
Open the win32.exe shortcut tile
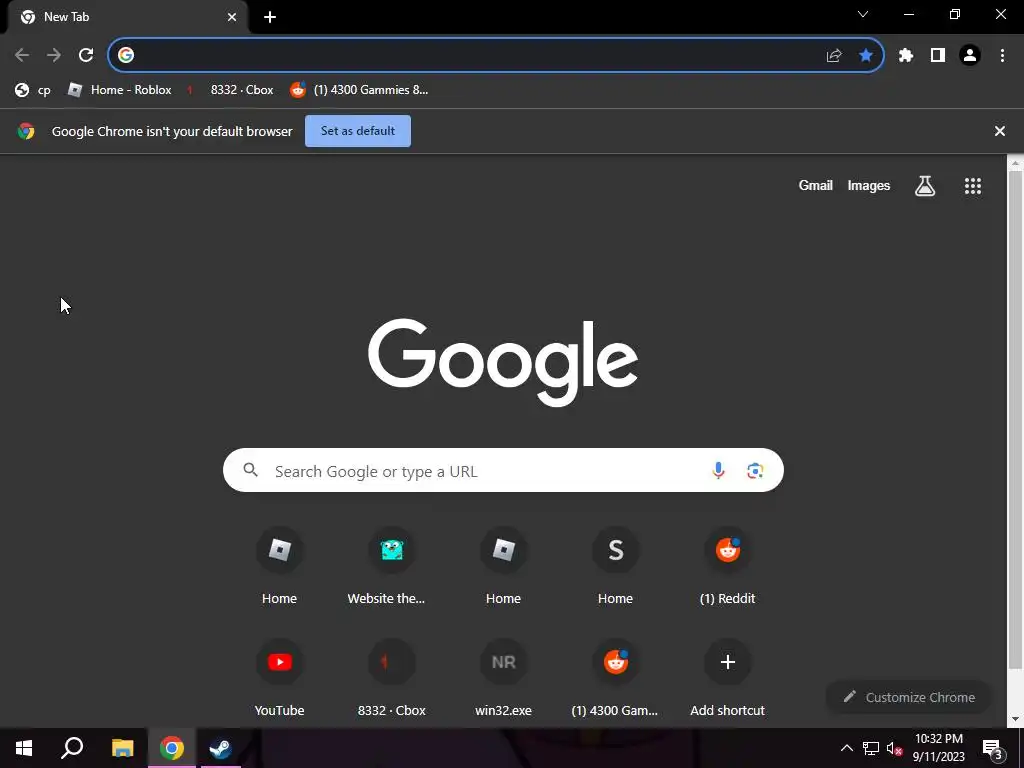click(x=504, y=679)
